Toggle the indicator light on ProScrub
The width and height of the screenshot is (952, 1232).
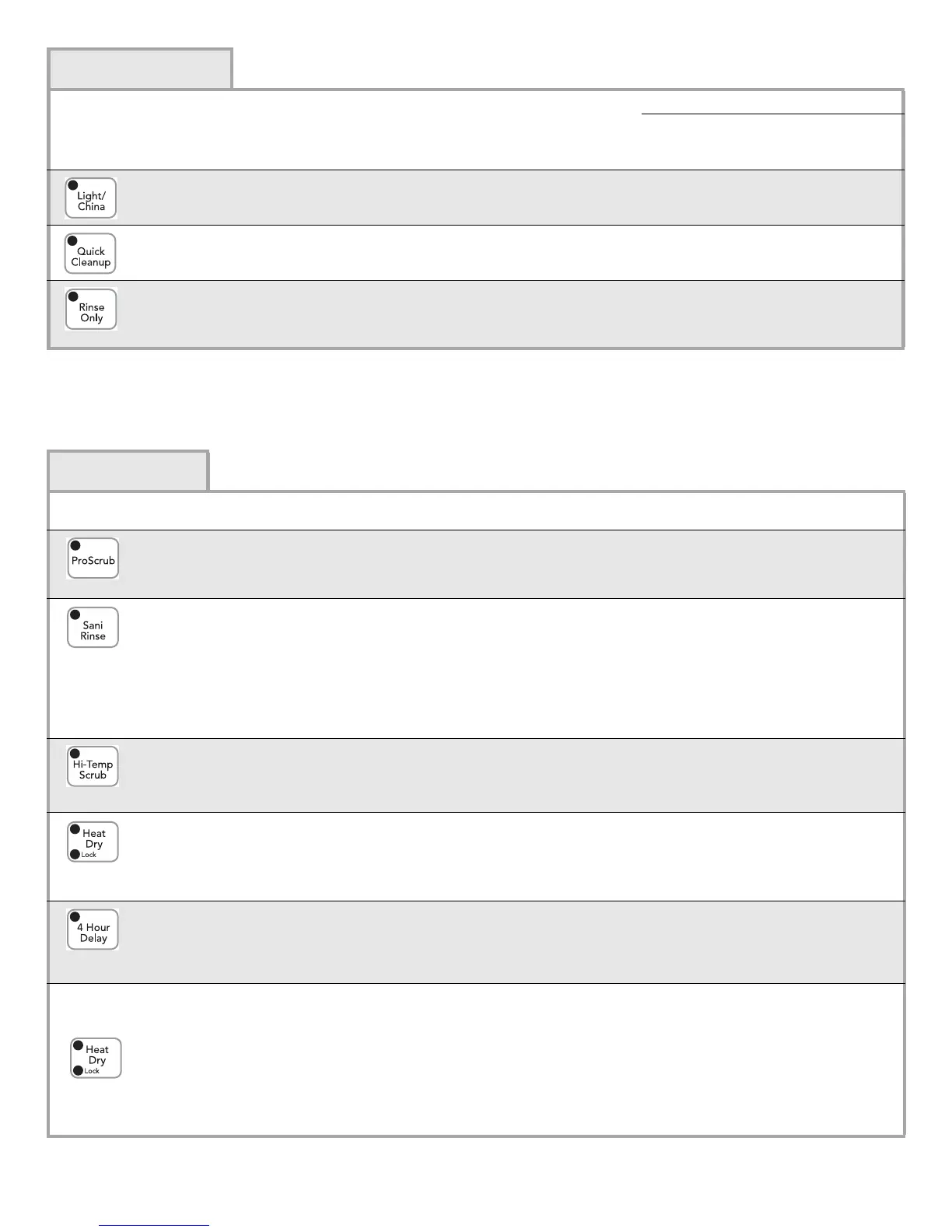[75, 546]
